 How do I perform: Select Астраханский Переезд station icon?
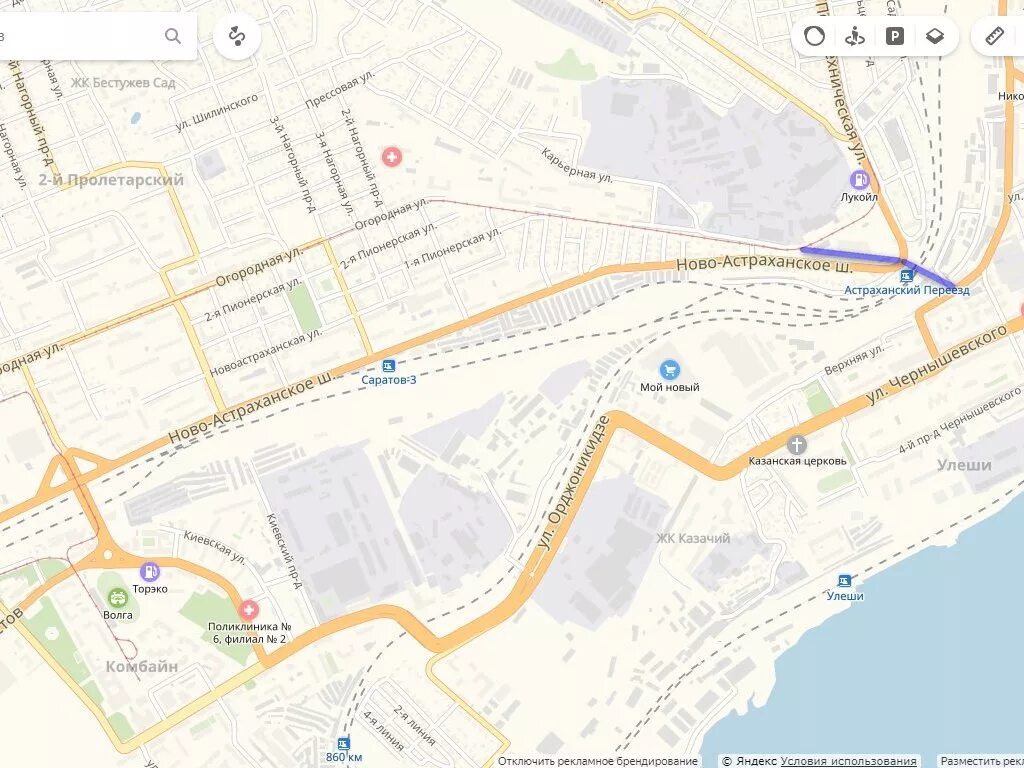(906, 276)
